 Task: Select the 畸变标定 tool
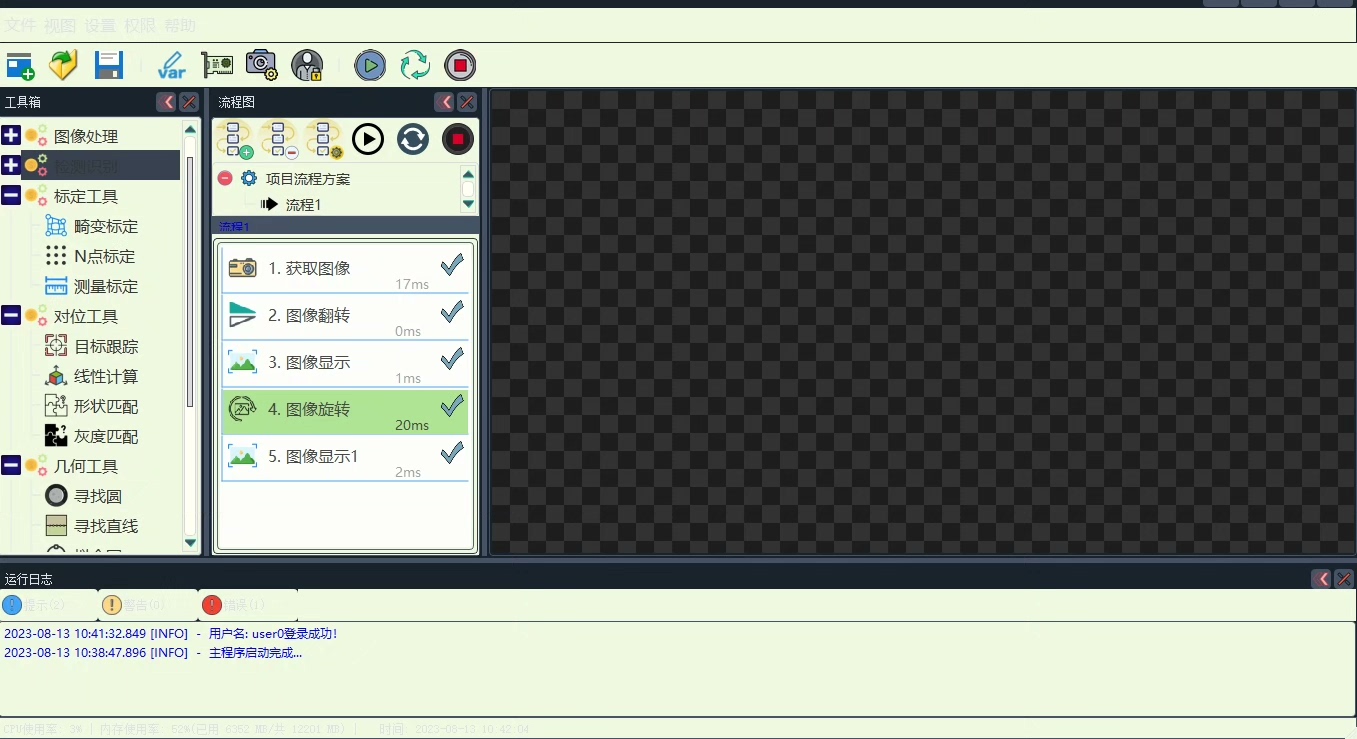tap(92, 226)
